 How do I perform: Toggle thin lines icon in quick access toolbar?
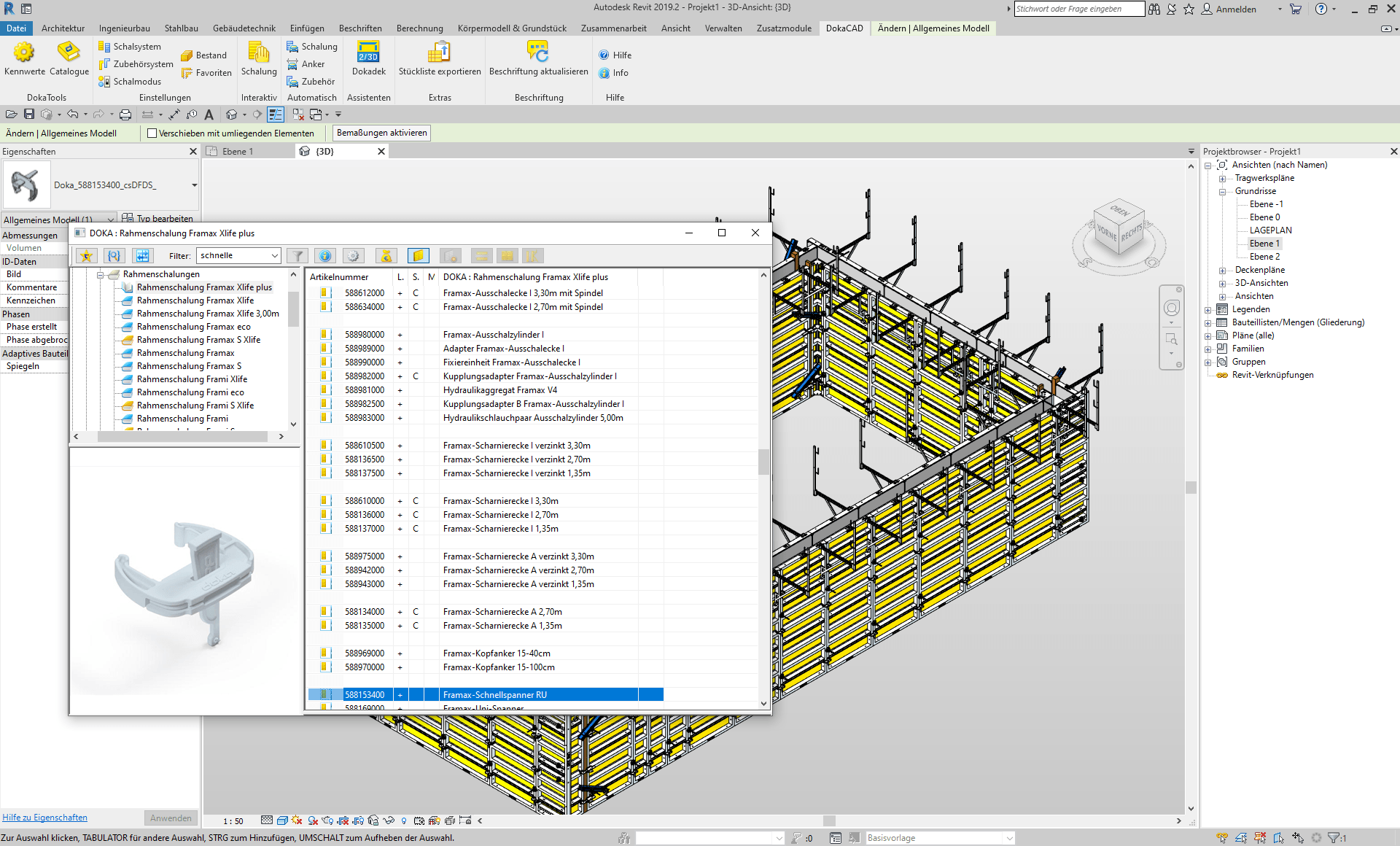(275, 115)
